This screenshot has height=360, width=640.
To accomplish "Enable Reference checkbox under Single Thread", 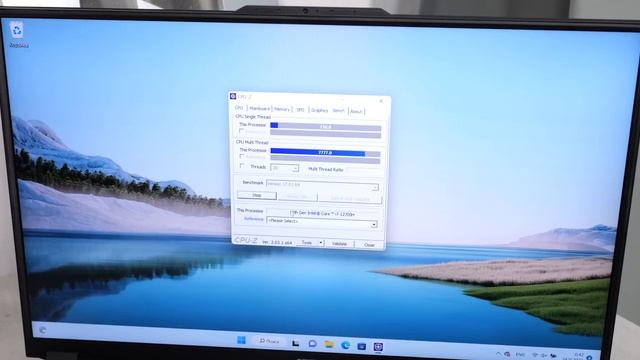I will [x=242, y=131].
